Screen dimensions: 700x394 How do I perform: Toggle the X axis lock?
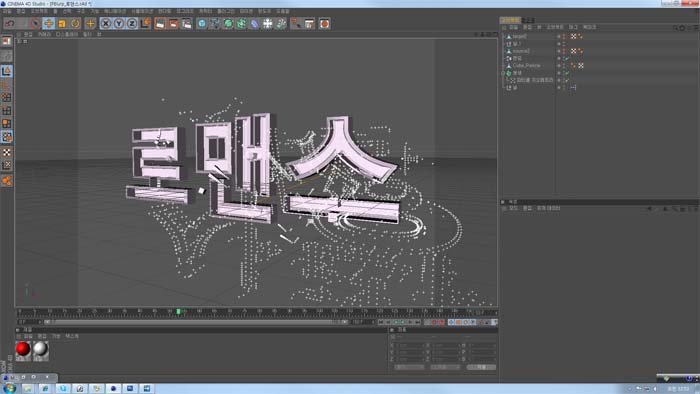(105, 23)
